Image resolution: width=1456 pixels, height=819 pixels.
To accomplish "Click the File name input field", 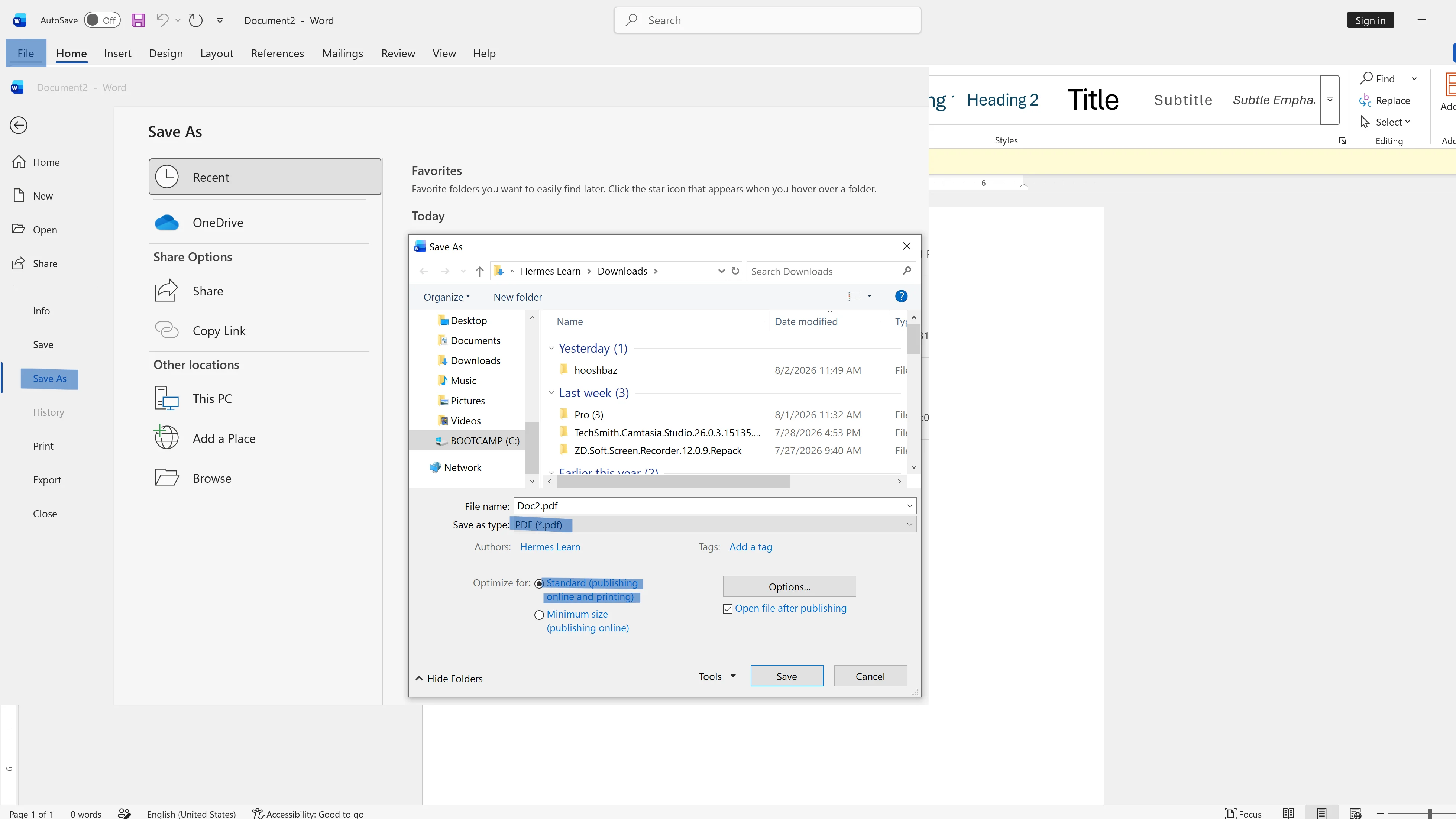I will coord(714,506).
